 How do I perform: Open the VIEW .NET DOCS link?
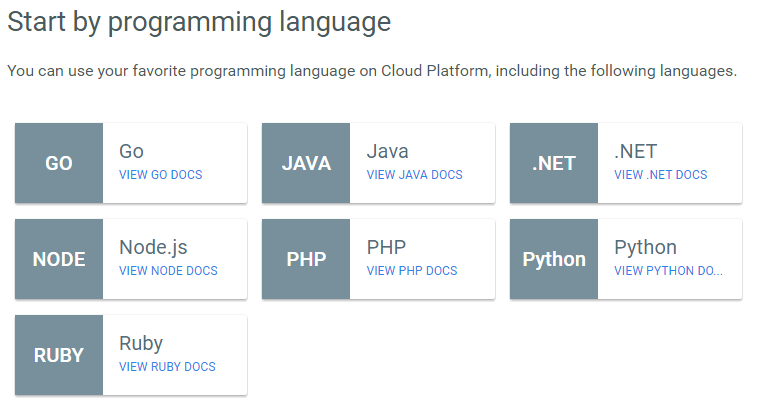pyautogui.click(x=660, y=174)
